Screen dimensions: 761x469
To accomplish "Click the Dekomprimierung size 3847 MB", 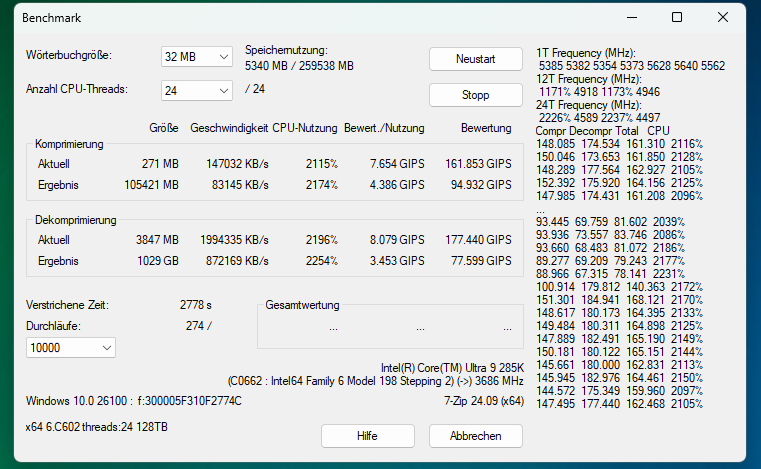I will pos(157,239).
